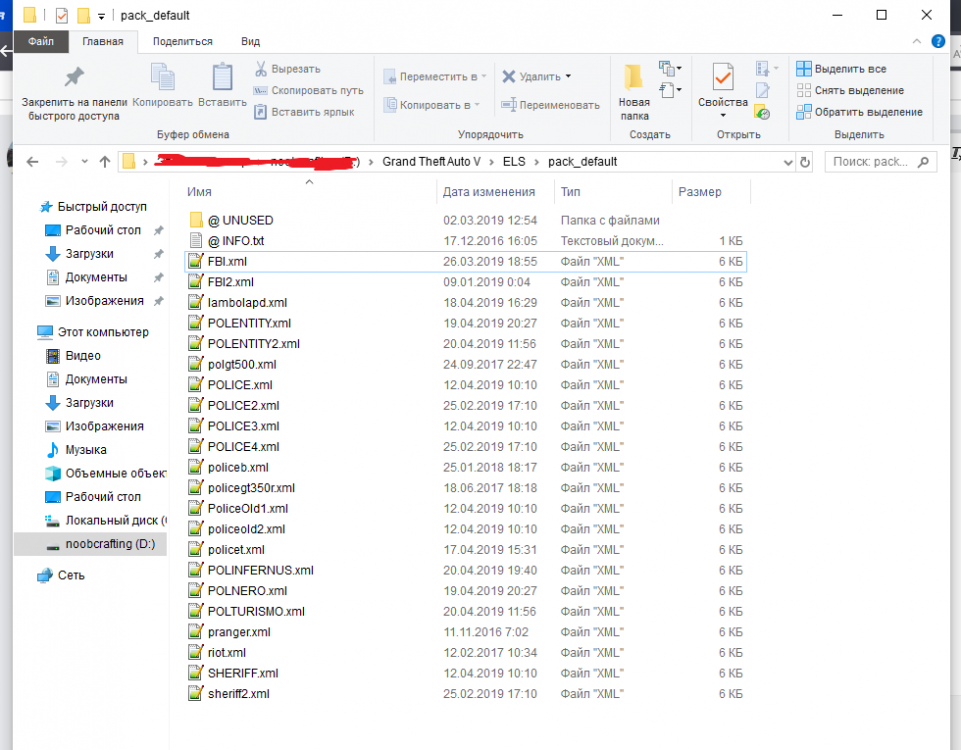Delete file with Удалить button
Image resolution: width=961 pixels, height=750 pixels.
[531, 76]
